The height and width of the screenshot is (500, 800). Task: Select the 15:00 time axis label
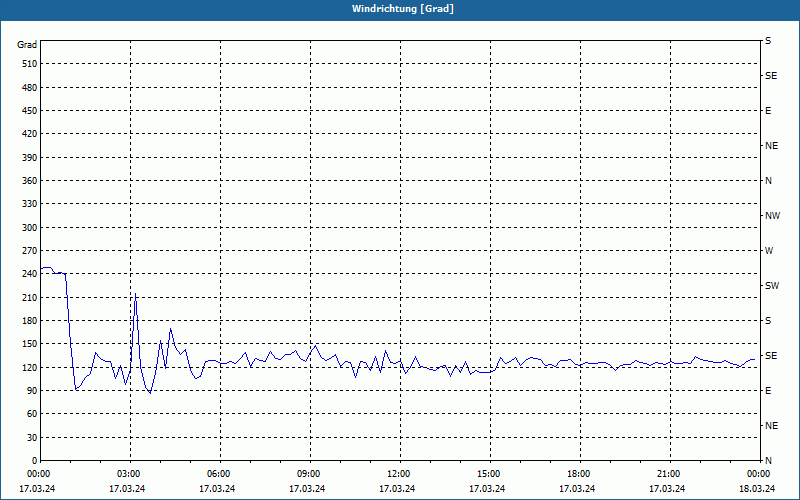[x=490, y=474]
